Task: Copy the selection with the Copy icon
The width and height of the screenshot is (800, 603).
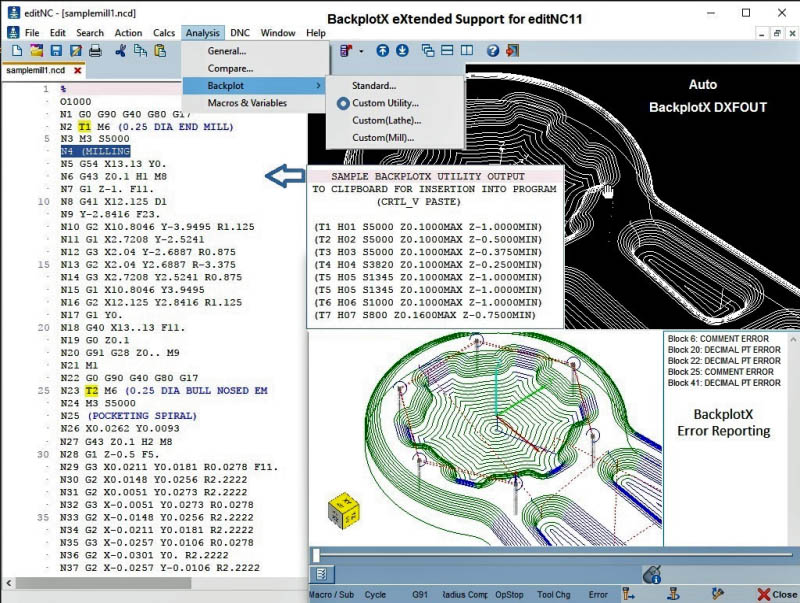Action: [140, 51]
